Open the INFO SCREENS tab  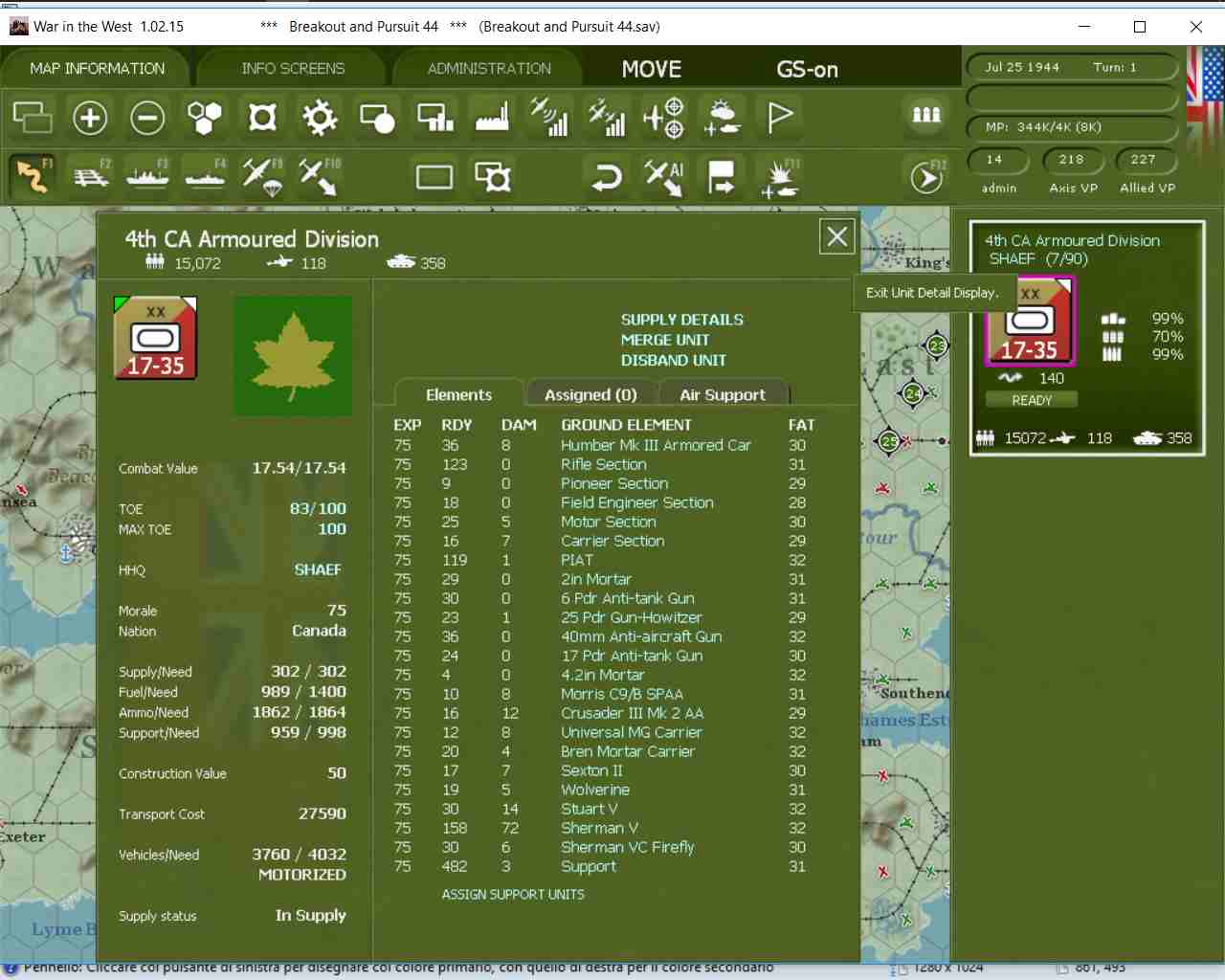(x=293, y=69)
